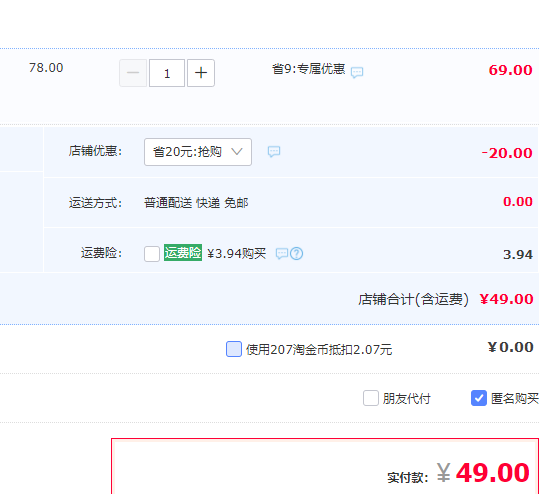This screenshot has width=548, height=494.
Task: Increase quantity with the plus button
Action: [x=201, y=73]
